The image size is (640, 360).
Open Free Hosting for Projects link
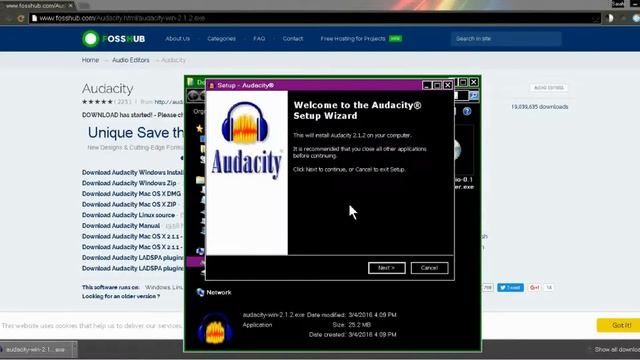click(353, 38)
